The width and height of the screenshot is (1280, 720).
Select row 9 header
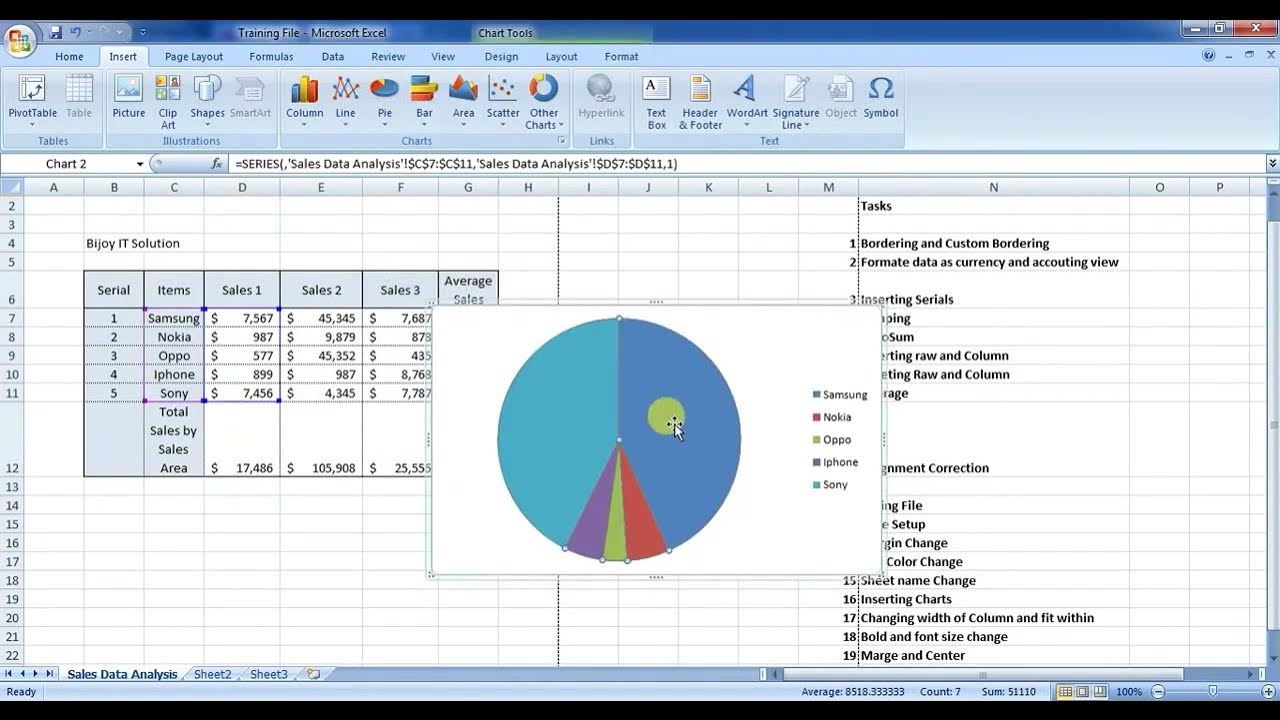click(11, 356)
